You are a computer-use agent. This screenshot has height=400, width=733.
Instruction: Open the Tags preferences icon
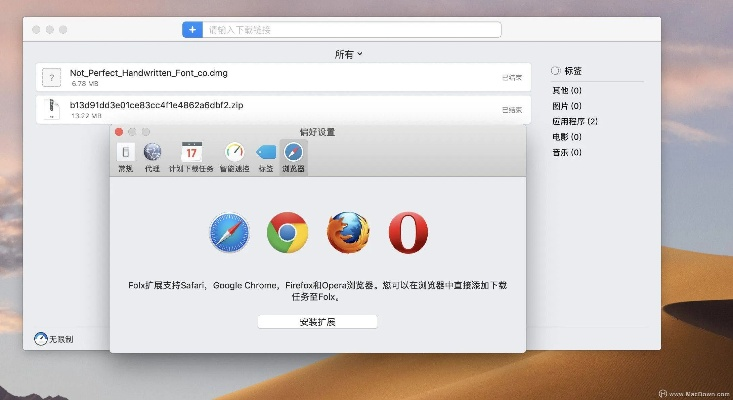[266, 152]
